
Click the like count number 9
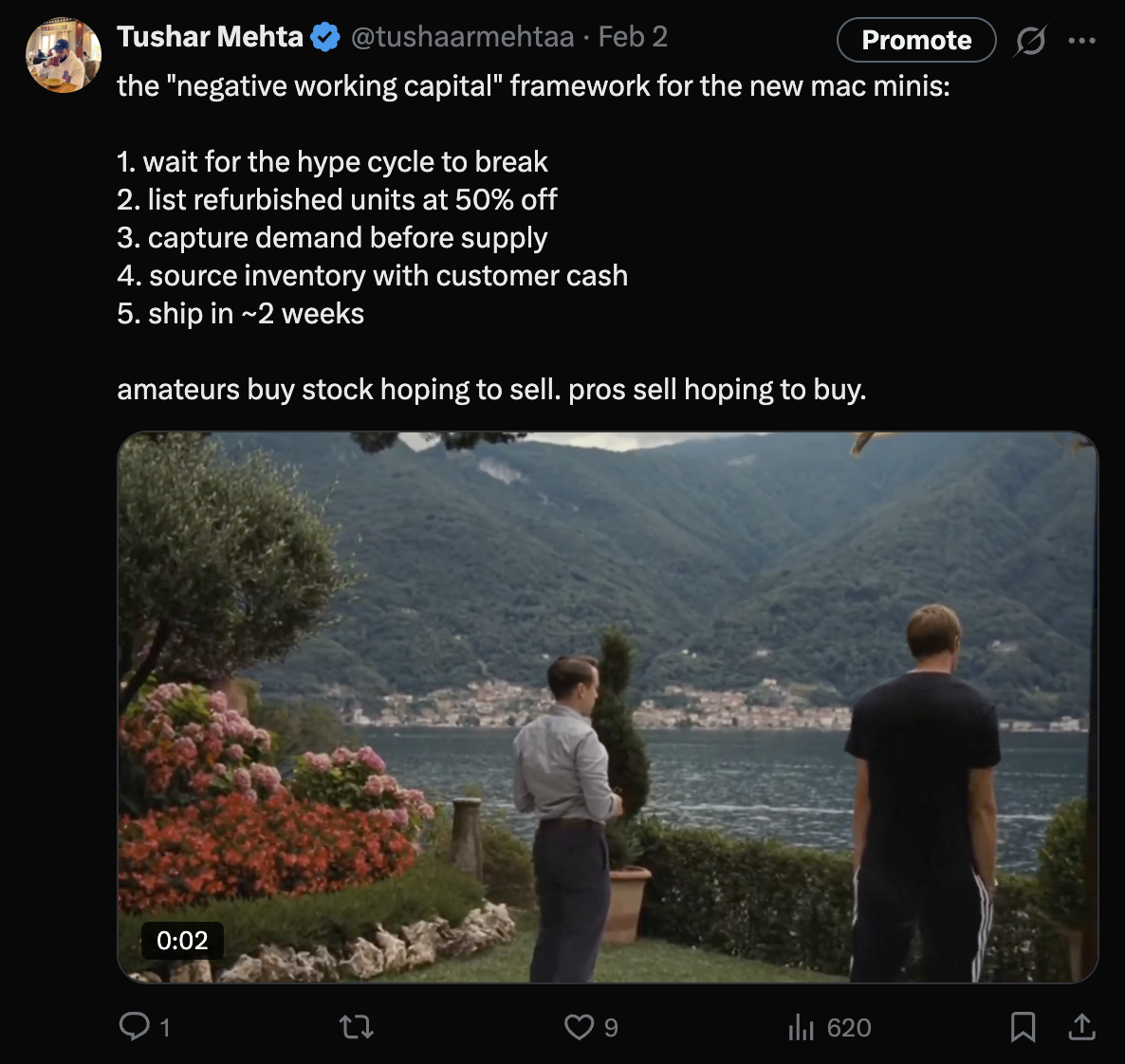pos(611,1027)
